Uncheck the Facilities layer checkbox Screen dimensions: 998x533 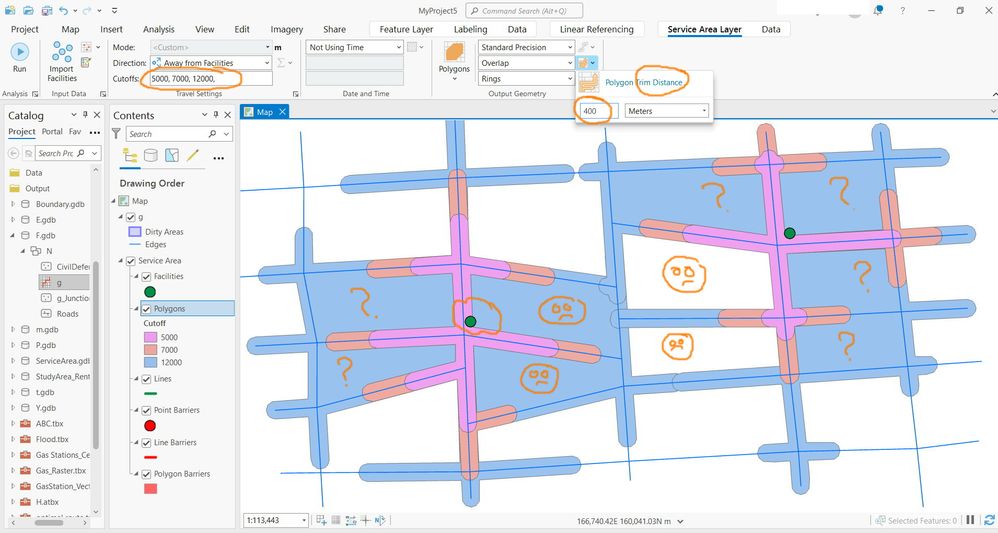click(146, 276)
